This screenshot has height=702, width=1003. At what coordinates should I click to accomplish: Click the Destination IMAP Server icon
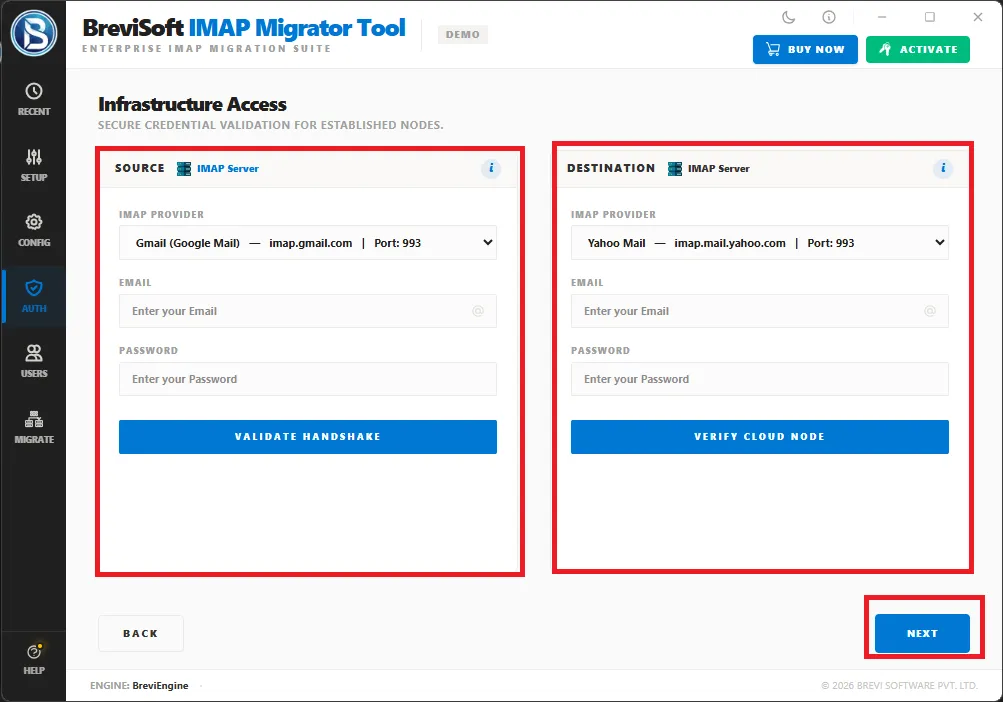pos(675,169)
